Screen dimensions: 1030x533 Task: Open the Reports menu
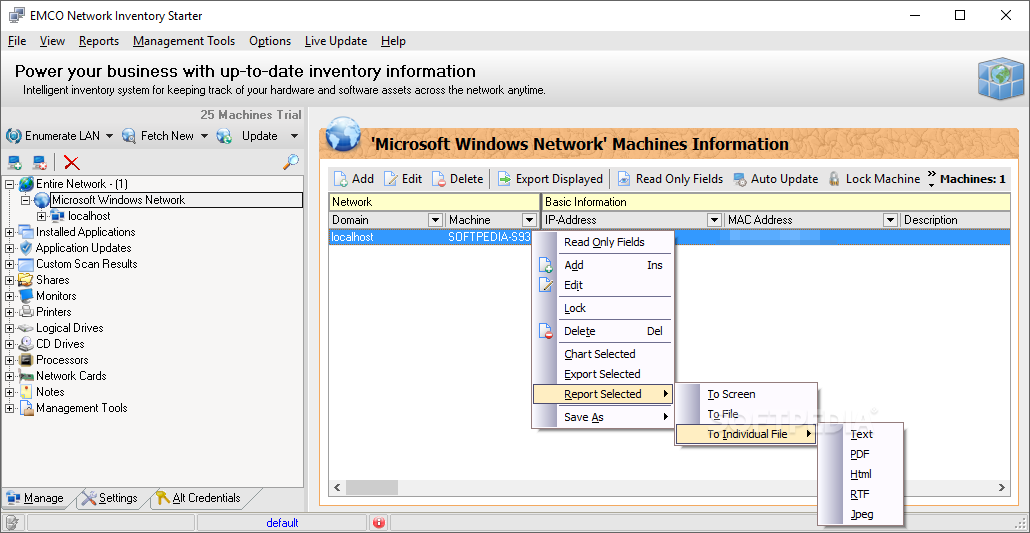tap(99, 41)
